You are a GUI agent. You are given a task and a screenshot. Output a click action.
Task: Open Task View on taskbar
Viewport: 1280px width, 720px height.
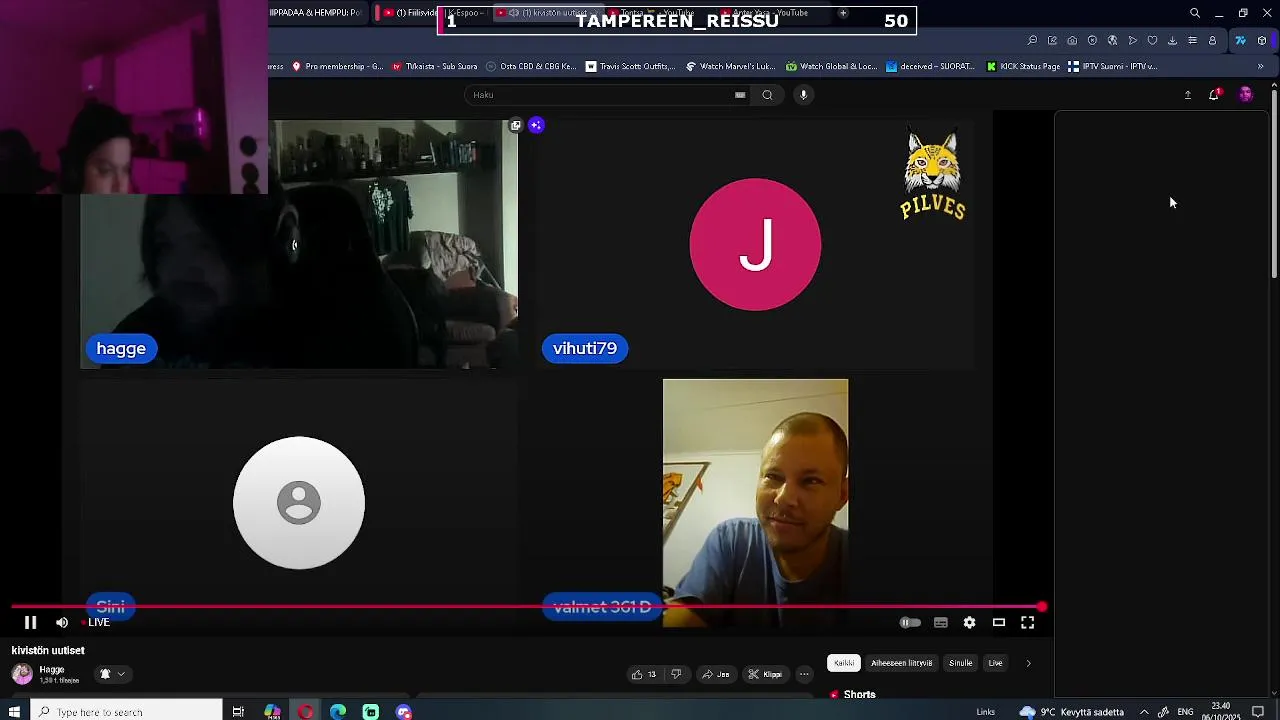(x=238, y=711)
